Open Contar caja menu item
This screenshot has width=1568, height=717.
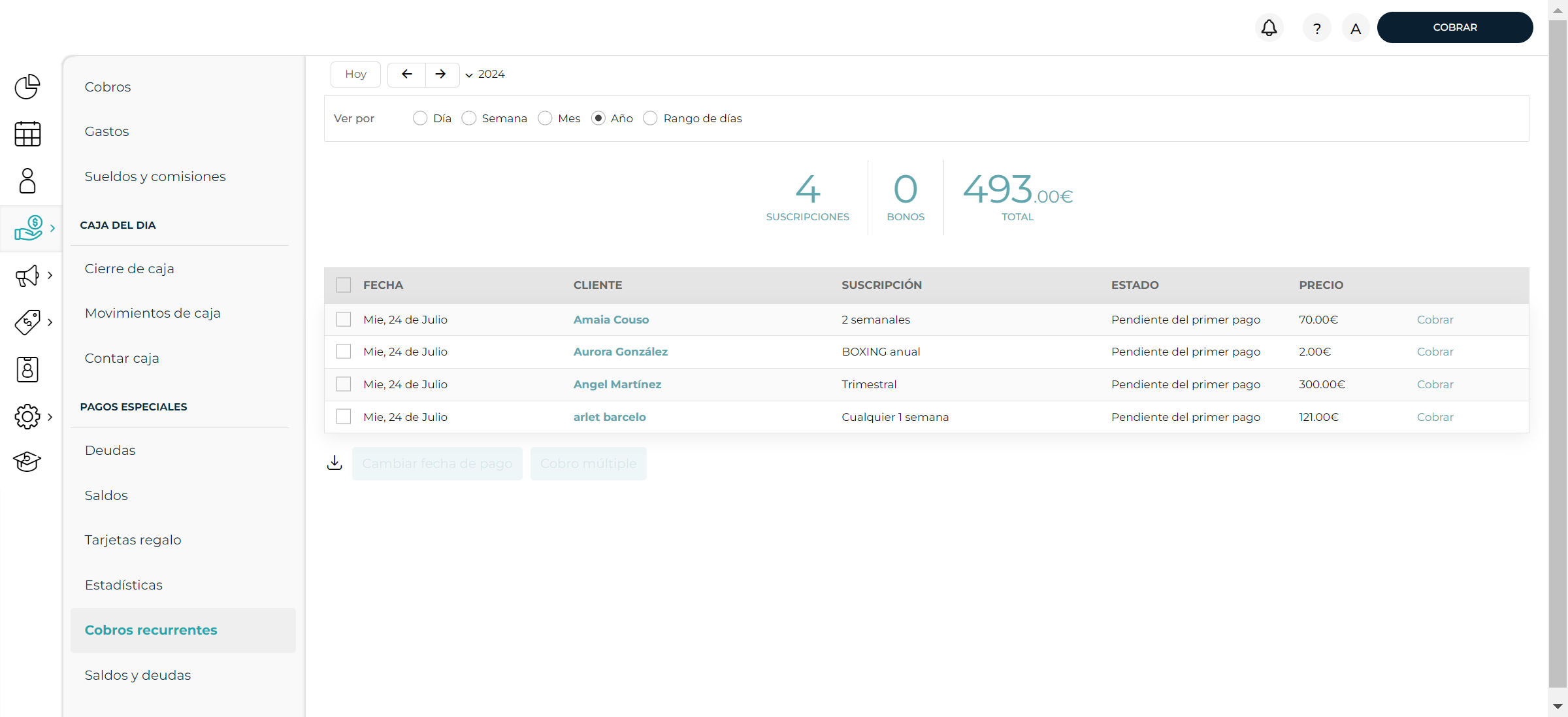122,358
